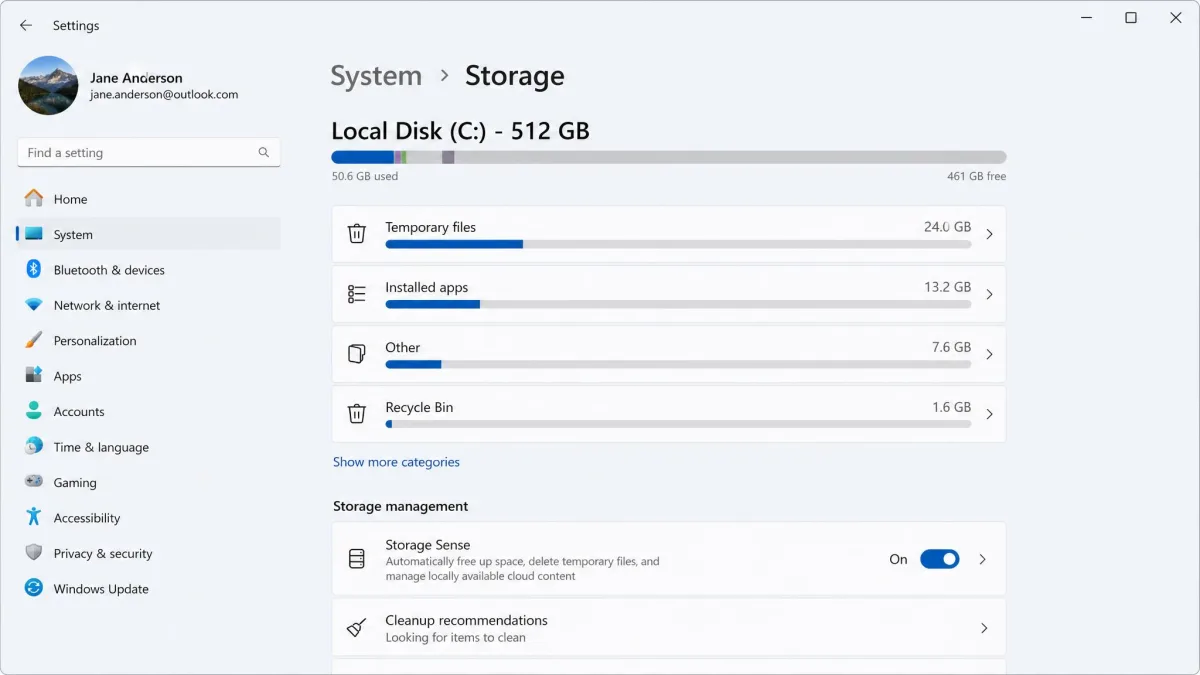Click the Time & language globe icon
This screenshot has width=1200, height=675.
34,446
